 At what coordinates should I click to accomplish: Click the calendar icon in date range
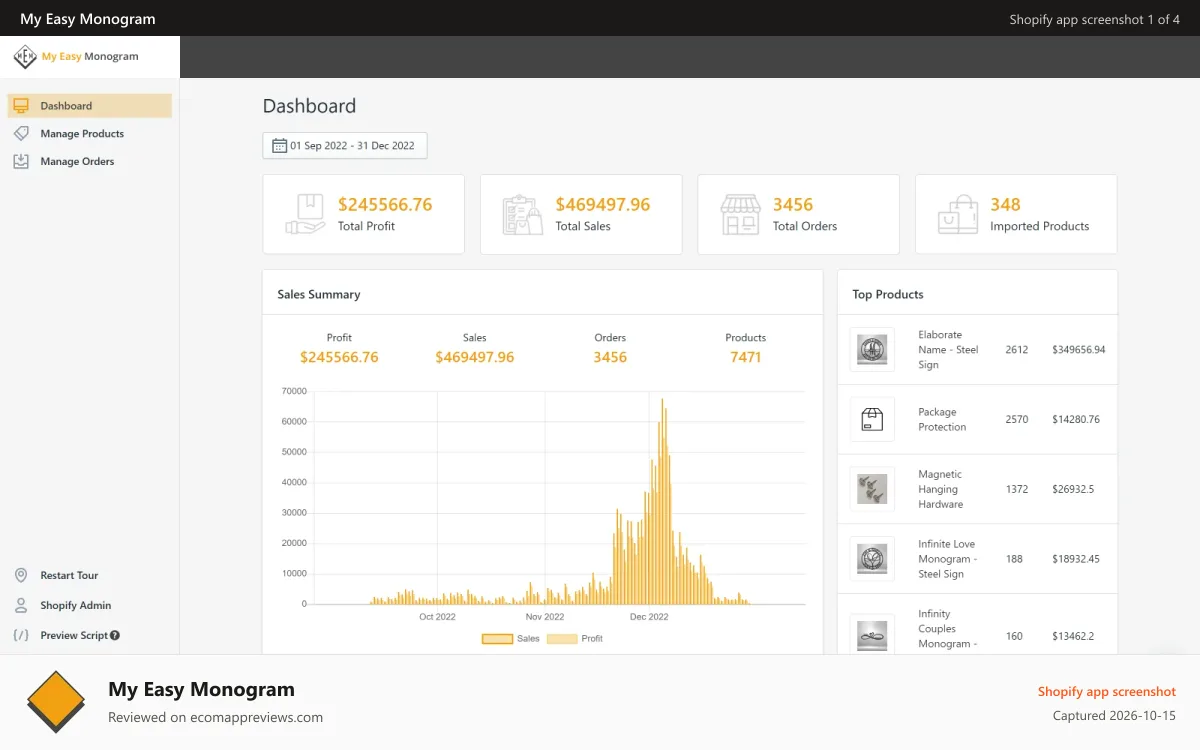tap(279, 146)
